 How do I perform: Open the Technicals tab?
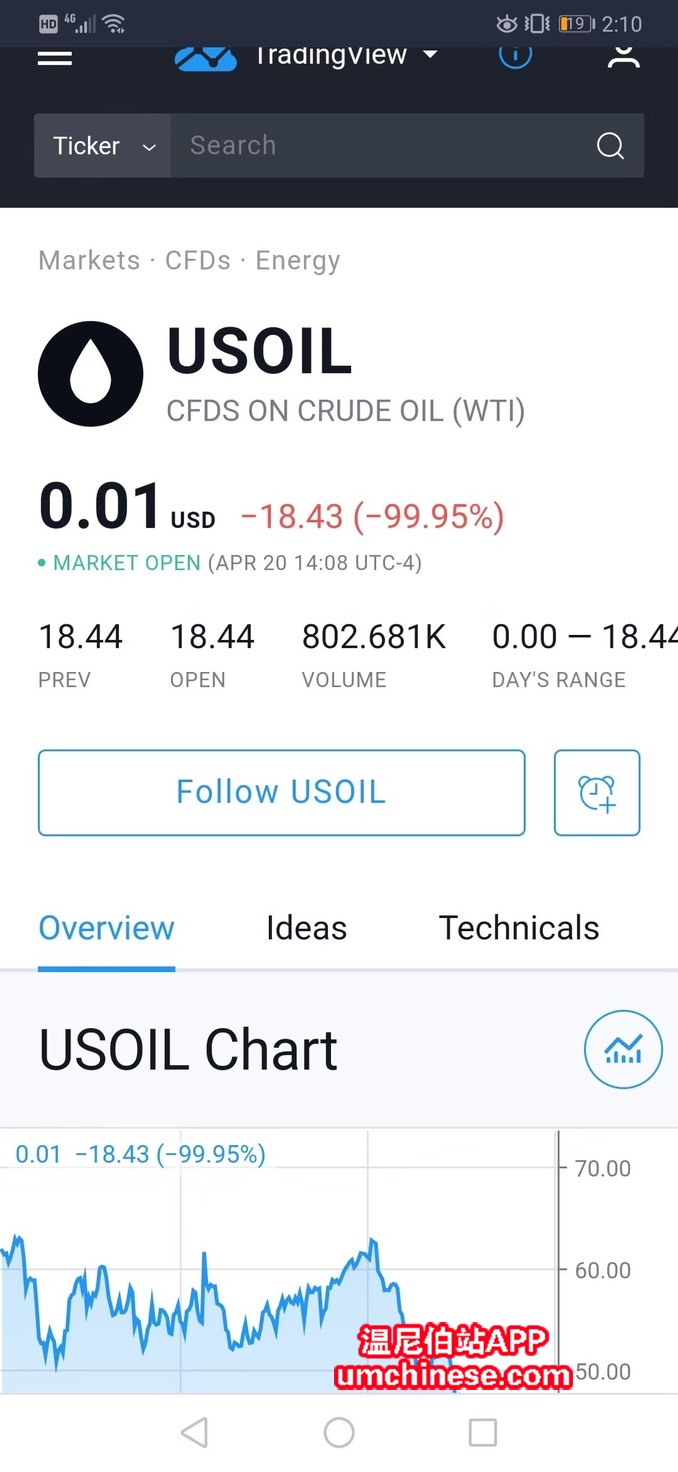[x=519, y=928]
